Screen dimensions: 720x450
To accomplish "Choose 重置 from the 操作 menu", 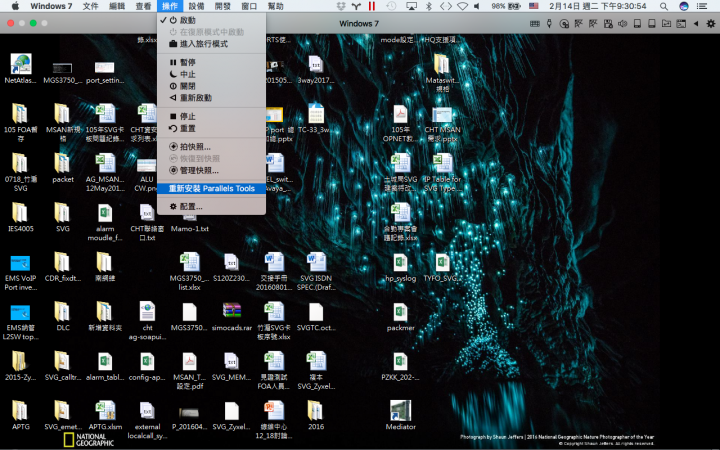I will (x=211, y=129).
